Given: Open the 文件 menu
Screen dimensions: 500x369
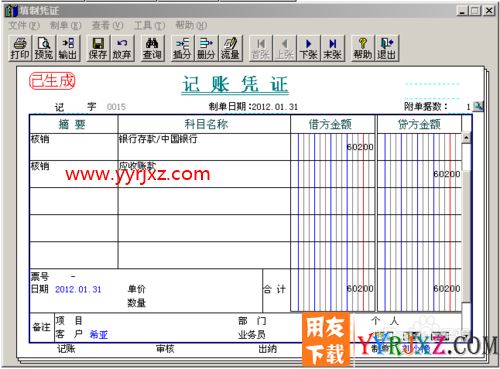Looking at the screenshot, I should coord(24,25).
